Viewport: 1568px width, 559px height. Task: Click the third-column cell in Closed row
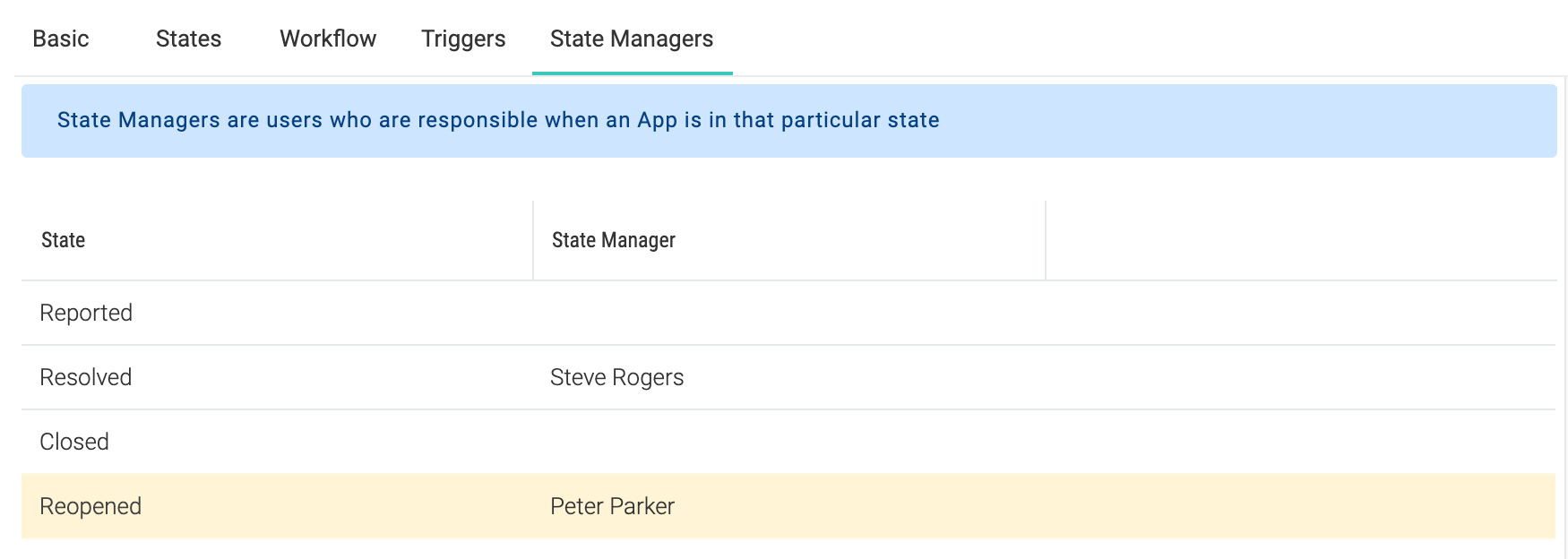tap(1299, 442)
